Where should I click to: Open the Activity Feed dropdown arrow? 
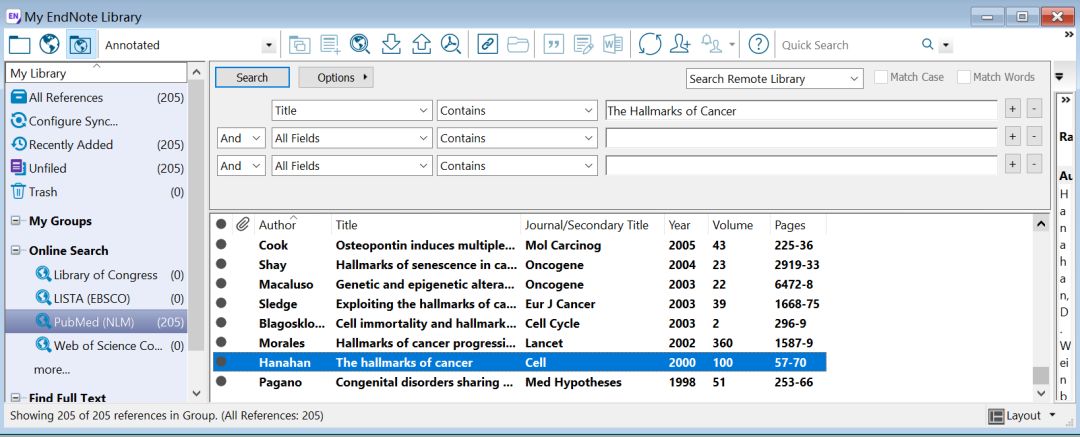(731, 45)
